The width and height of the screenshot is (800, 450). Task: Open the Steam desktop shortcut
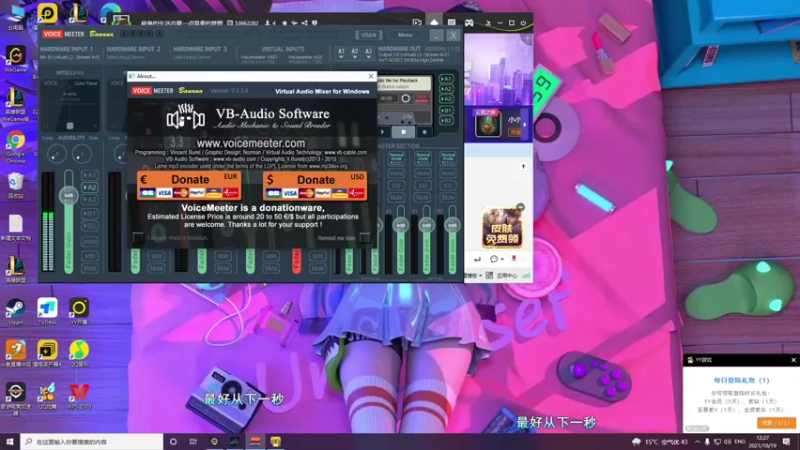tap(15, 312)
